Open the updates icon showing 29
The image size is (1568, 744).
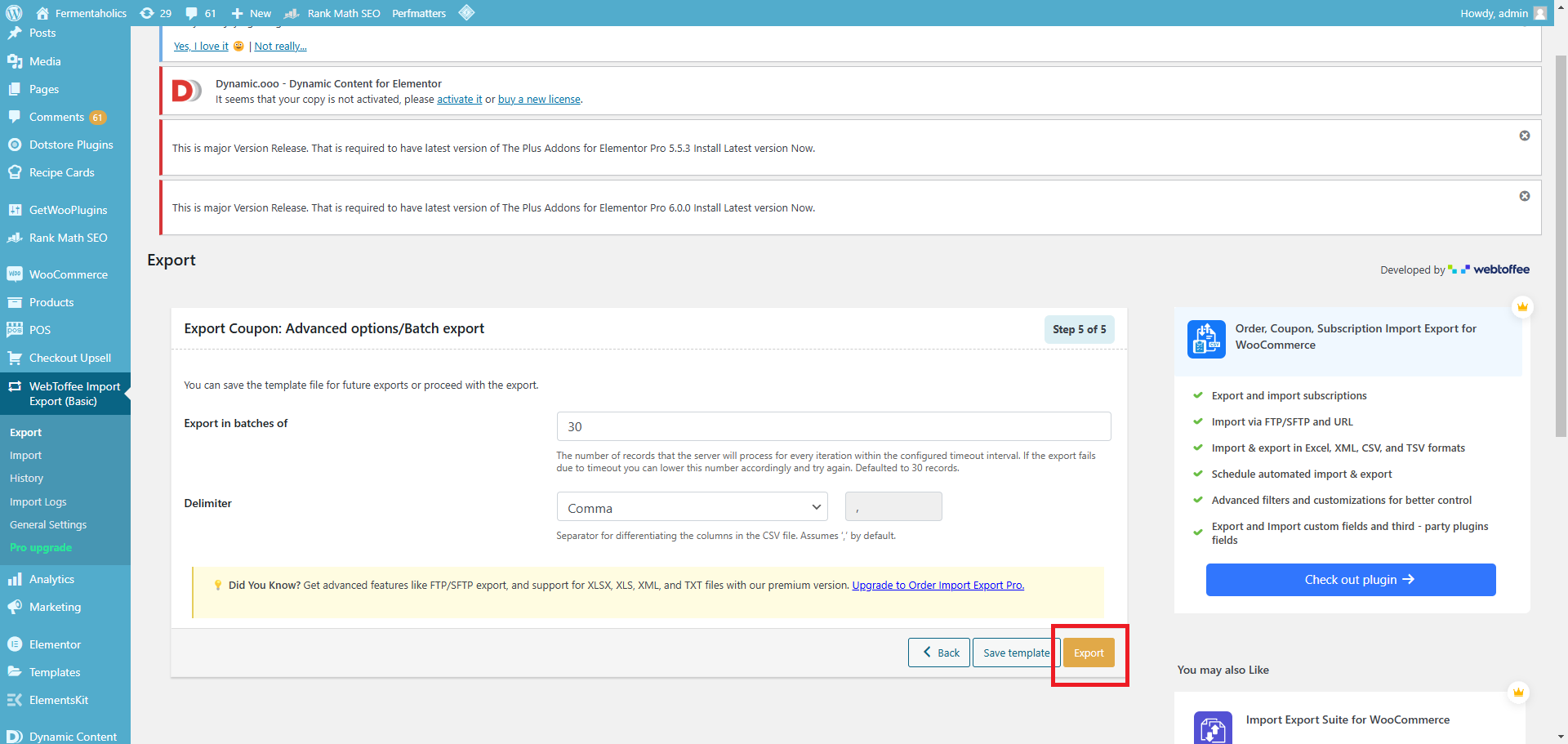[x=155, y=13]
